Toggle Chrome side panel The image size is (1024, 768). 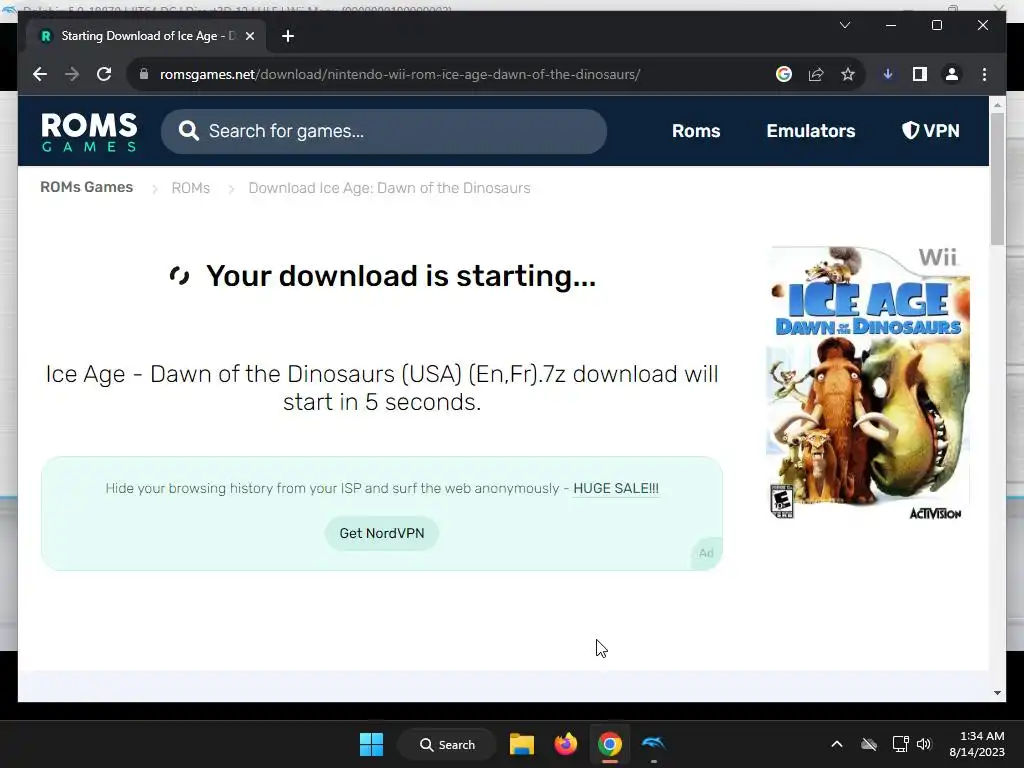[920, 74]
